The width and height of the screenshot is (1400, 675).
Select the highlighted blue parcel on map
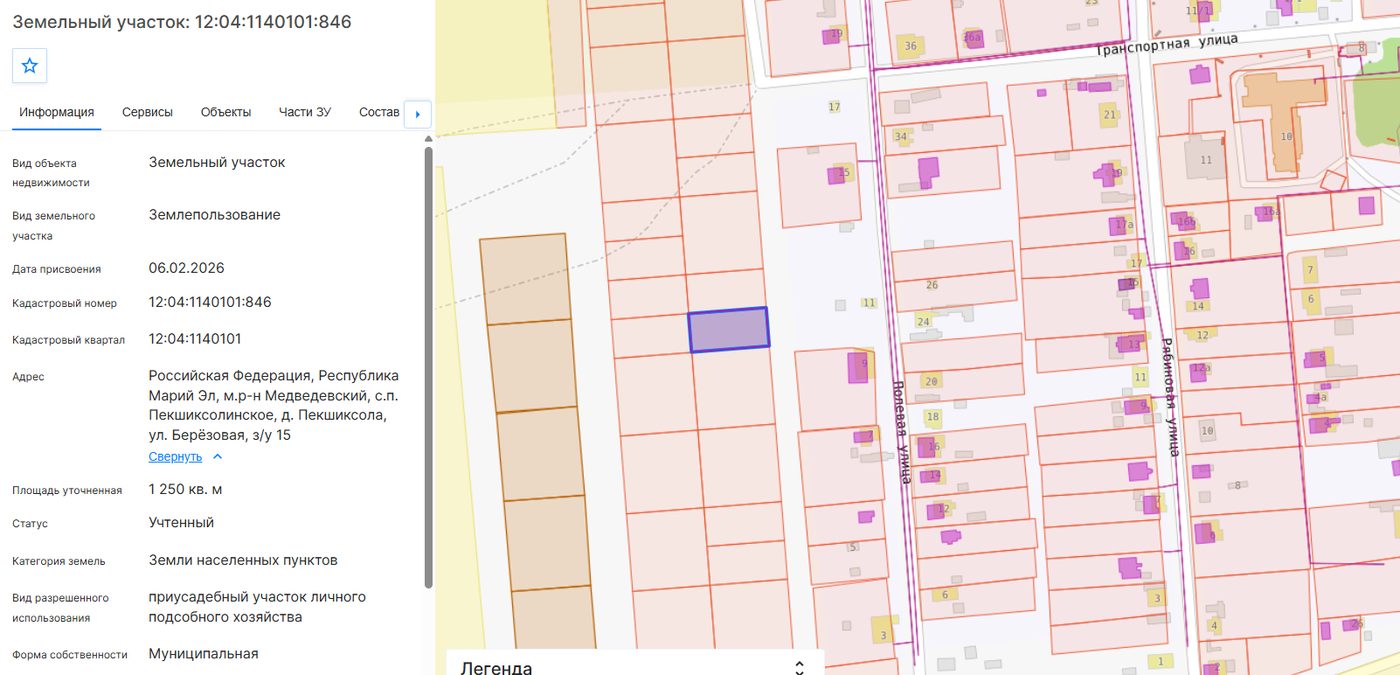(x=729, y=330)
